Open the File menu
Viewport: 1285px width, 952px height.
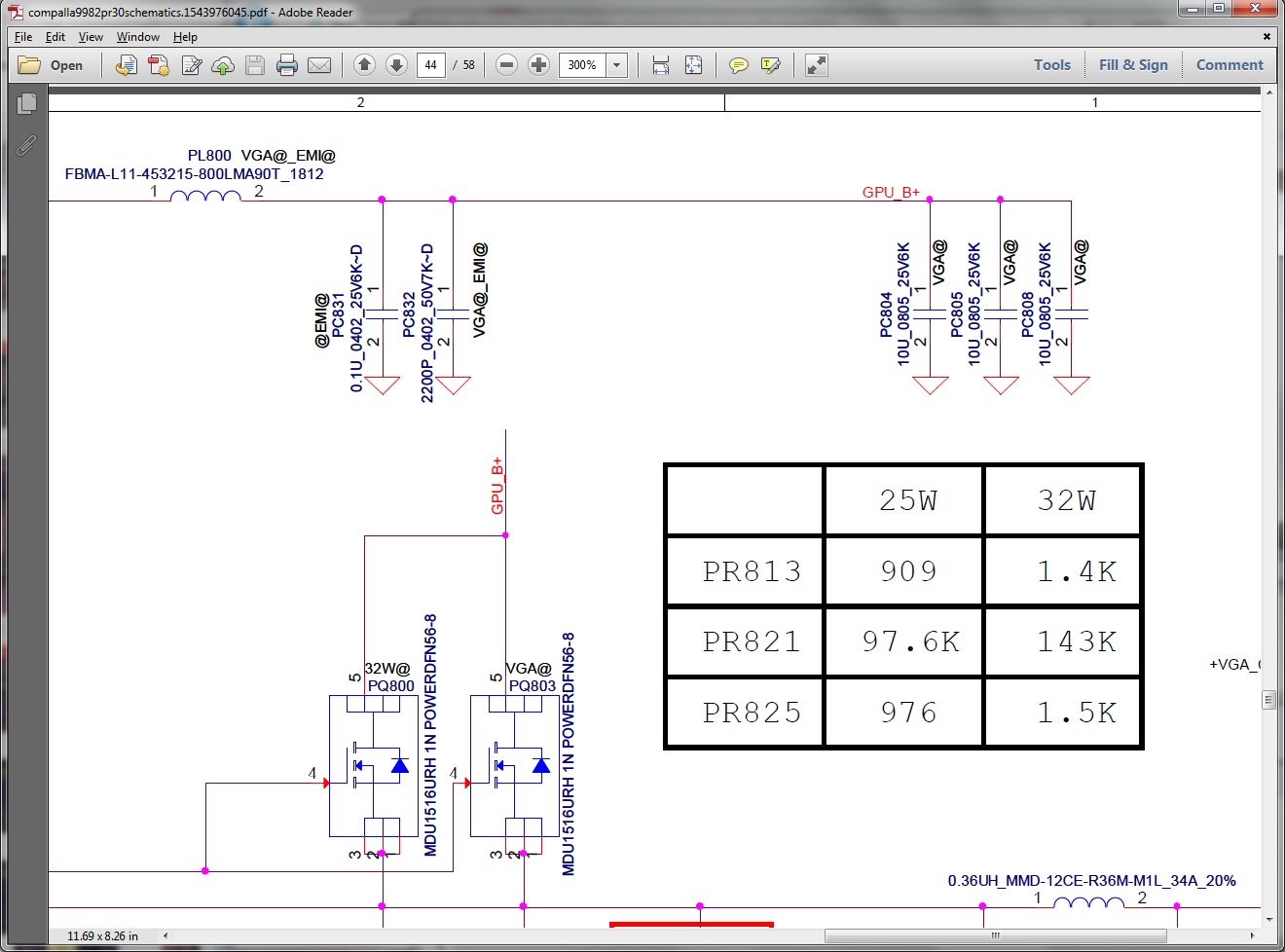pos(23,37)
